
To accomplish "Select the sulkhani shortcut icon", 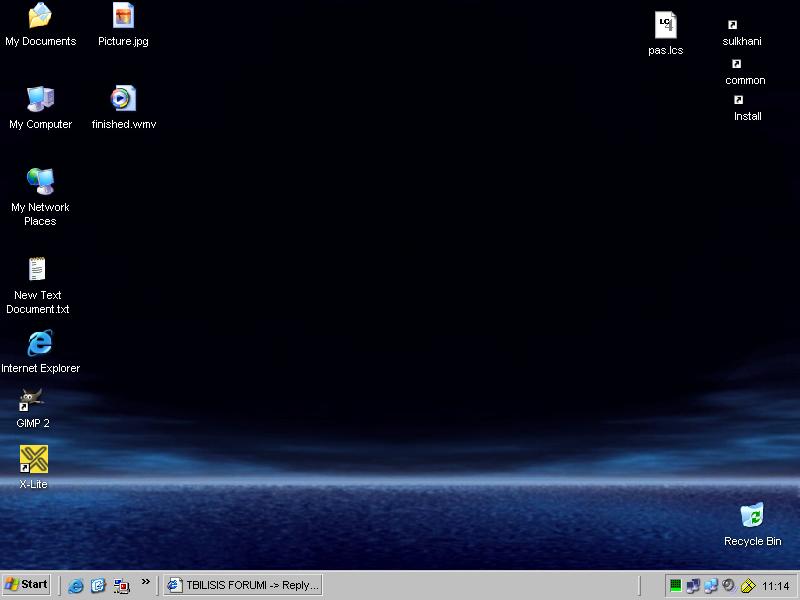I will [x=733, y=24].
